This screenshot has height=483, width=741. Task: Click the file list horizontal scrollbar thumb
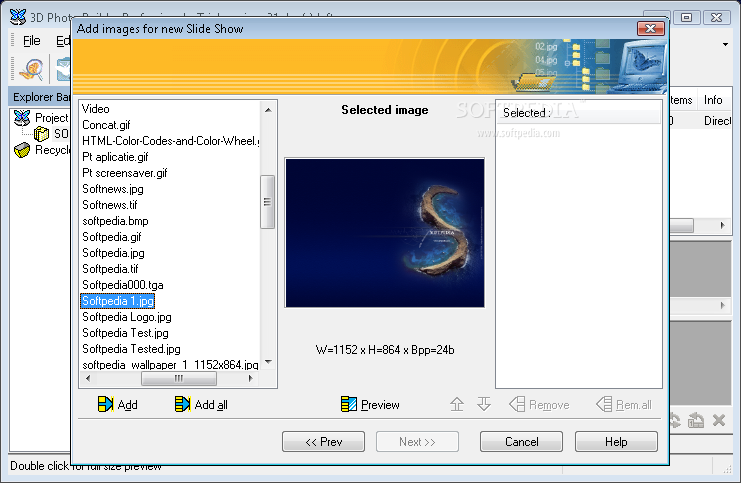(x=179, y=378)
